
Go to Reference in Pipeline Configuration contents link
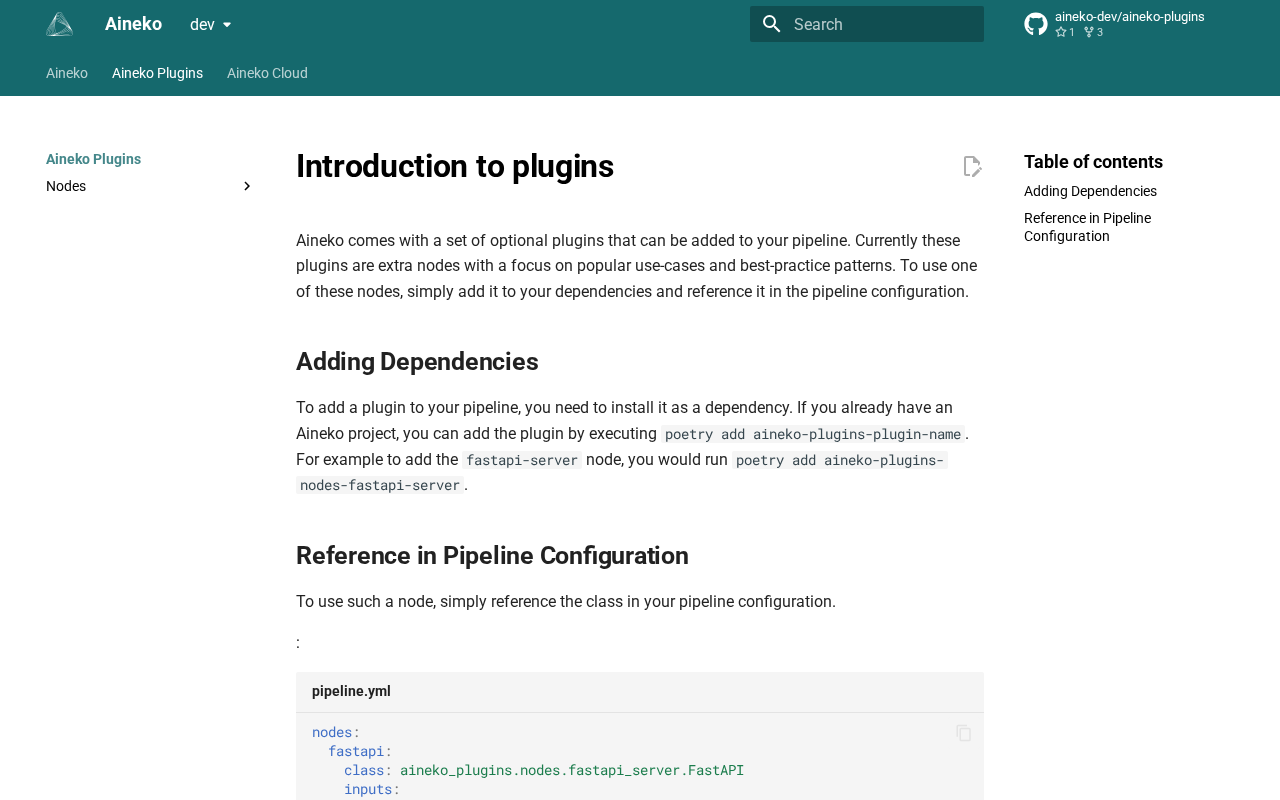click(x=1087, y=227)
